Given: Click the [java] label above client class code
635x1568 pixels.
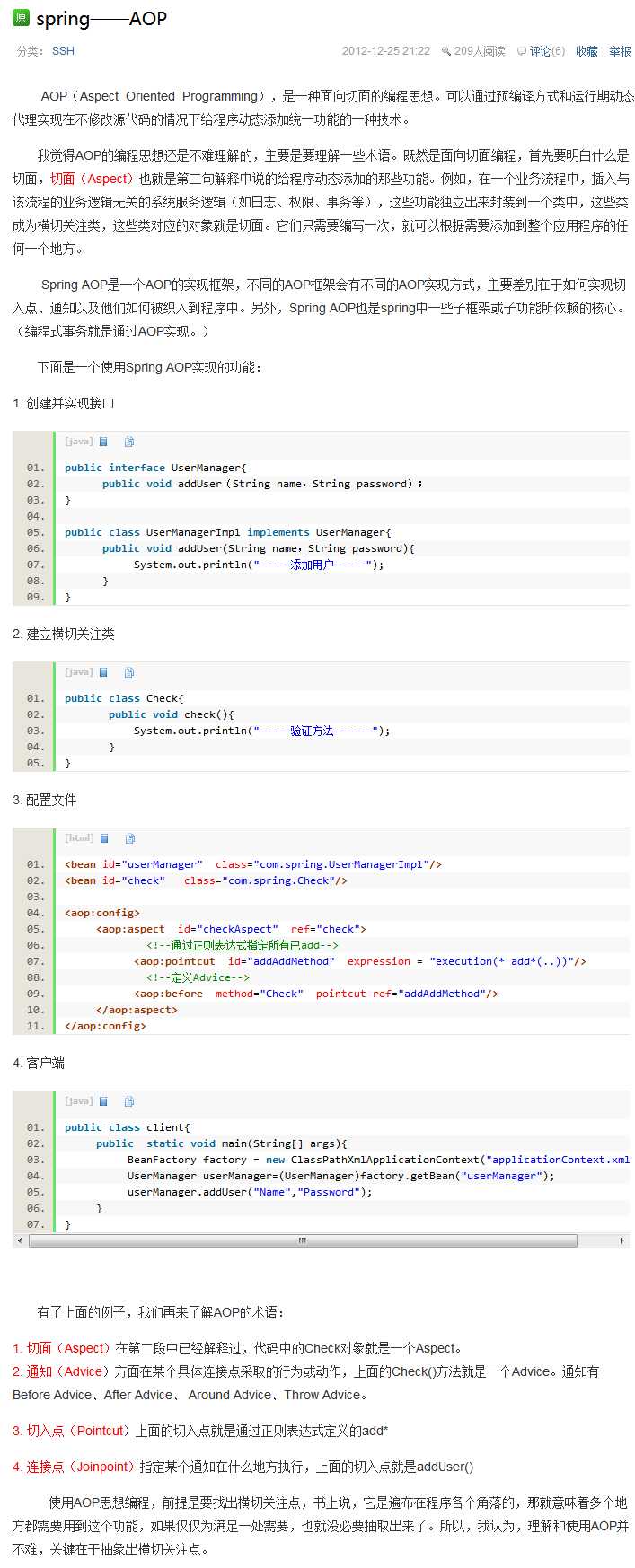Looking at the screenshot, I should coord(78,1101).
